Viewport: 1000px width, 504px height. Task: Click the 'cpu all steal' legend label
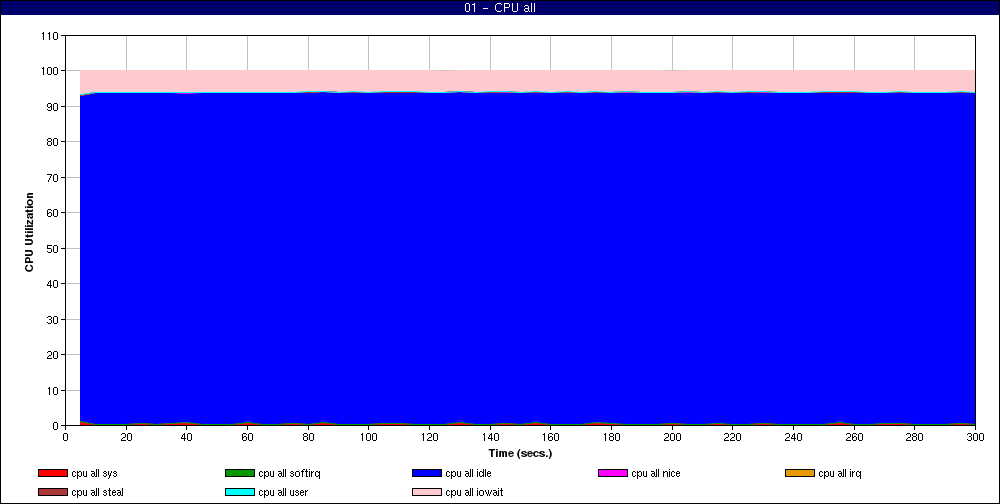98,493
